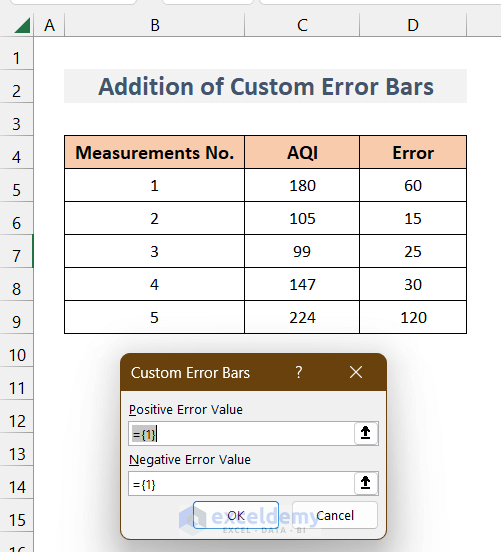The height and width of the screenshot is (552, 501).
Task: Select AQI cell with value 99
Action: click(x=302, y=251)
